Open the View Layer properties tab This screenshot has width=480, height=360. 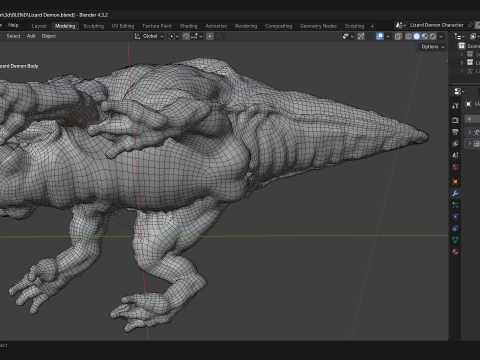[x=455, y=143]
